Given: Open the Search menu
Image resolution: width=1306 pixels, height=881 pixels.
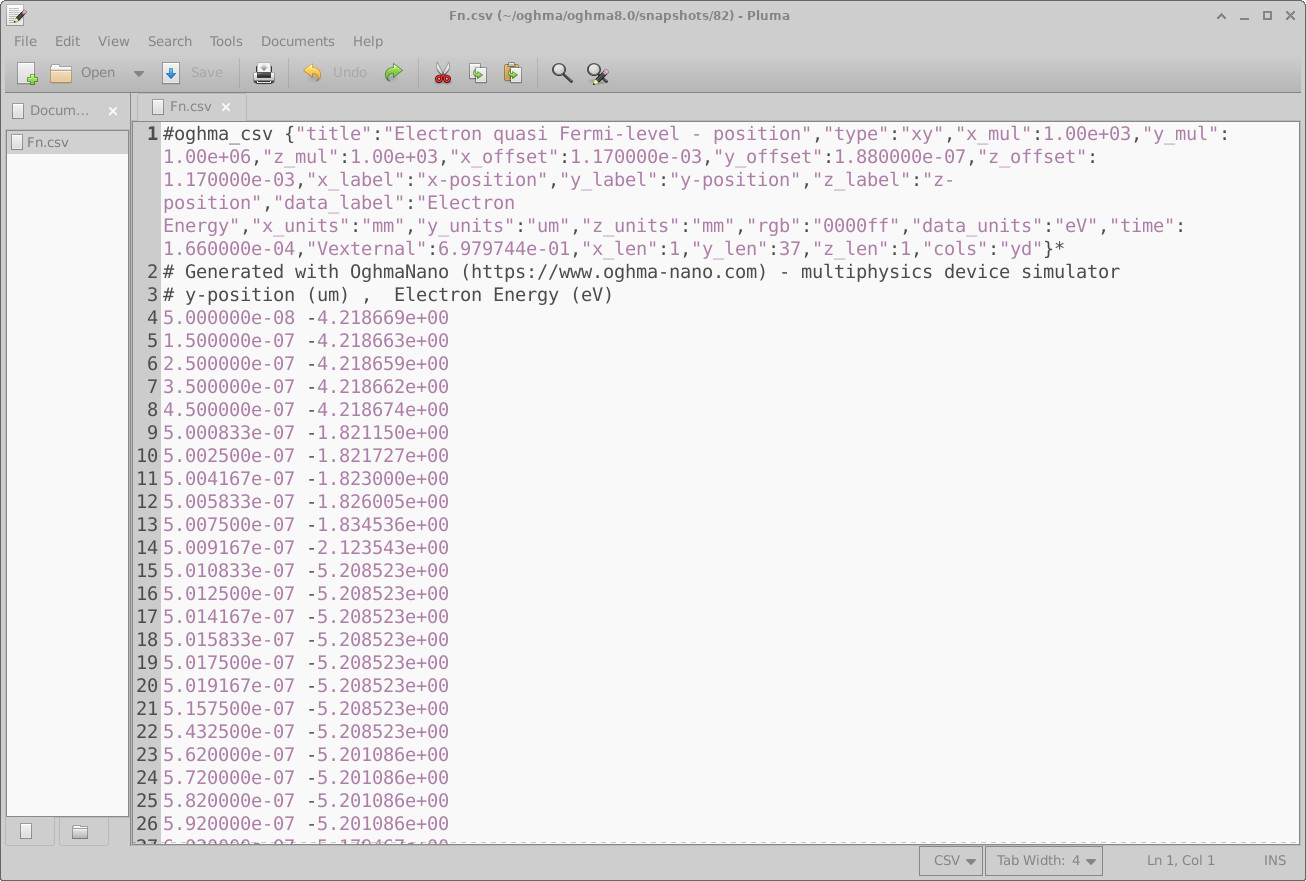Looking at the screenshot, I should pos(170,41).
